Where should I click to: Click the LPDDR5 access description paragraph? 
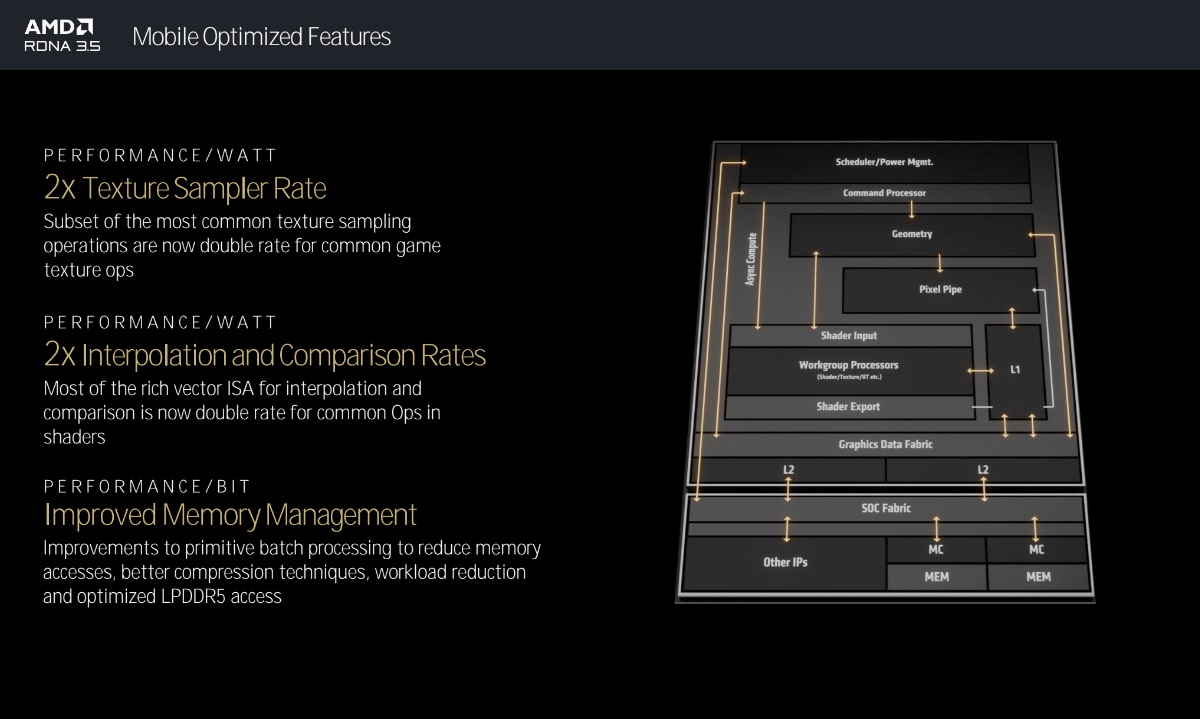(291, 572)
